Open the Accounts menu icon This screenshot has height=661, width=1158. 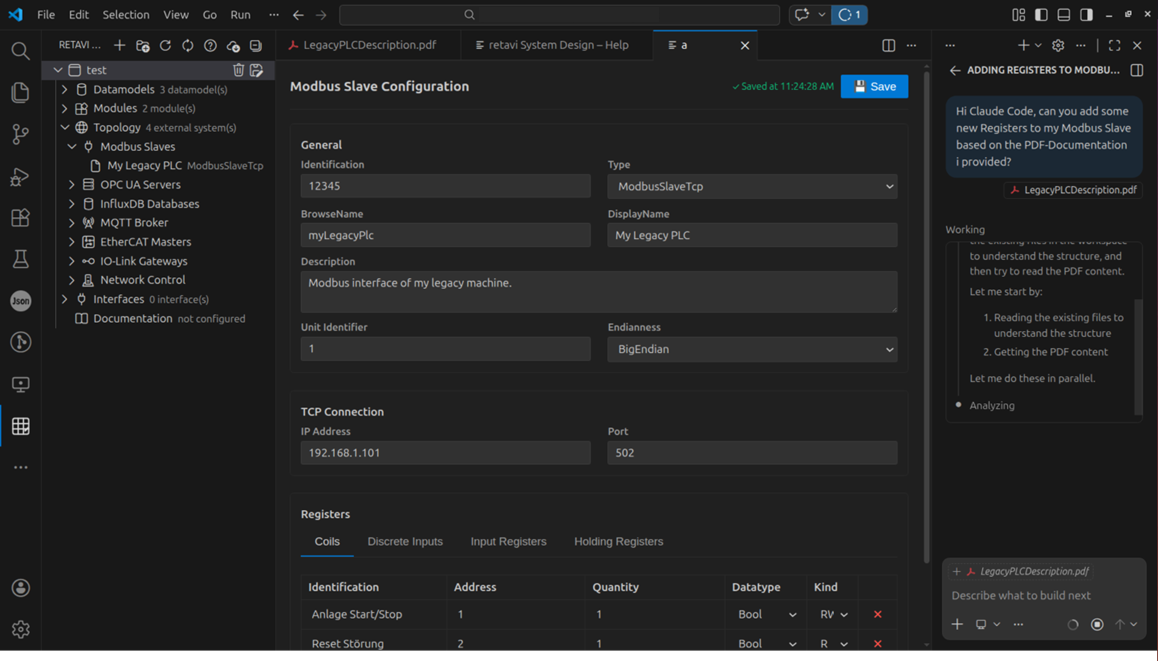pyautogui.click(x=21, y=588)
